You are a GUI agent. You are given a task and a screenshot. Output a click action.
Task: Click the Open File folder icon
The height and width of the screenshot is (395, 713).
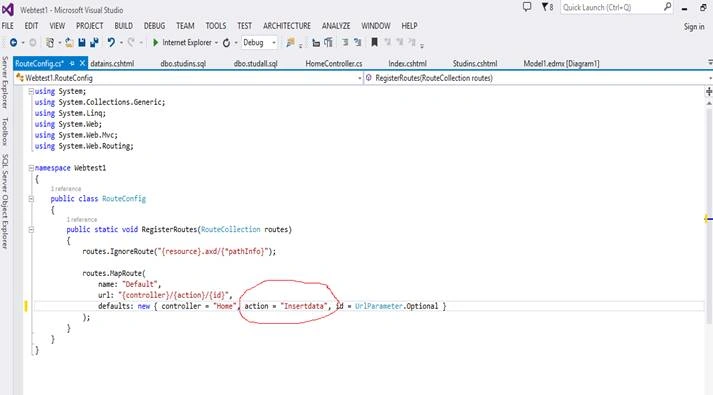click(69, 42)
